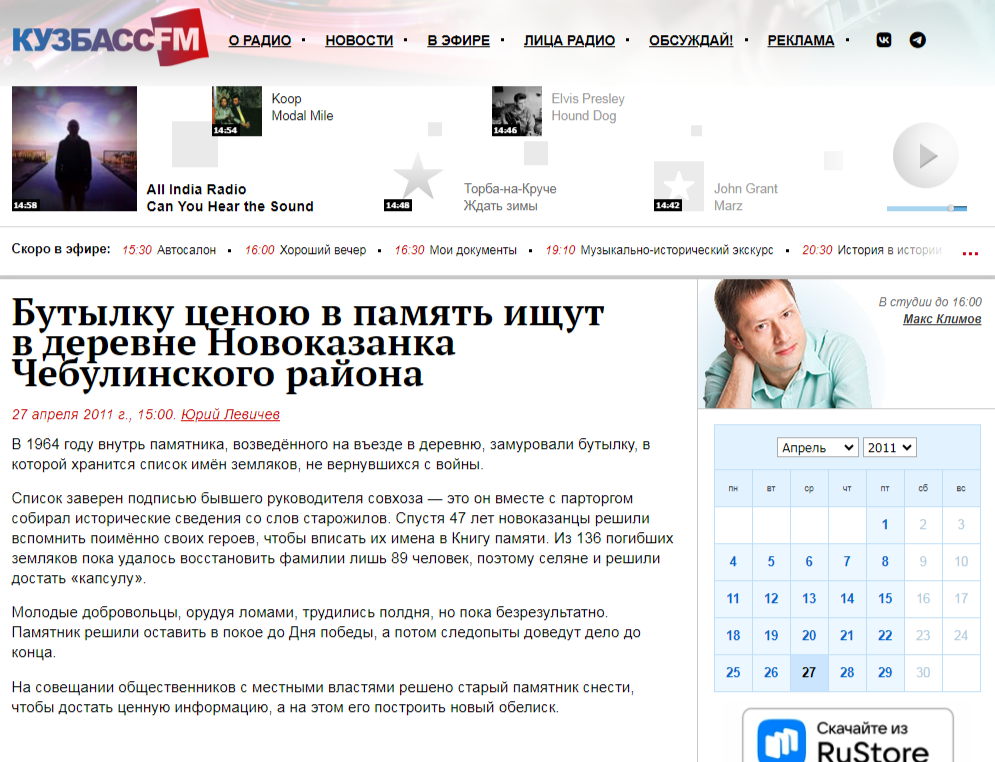Open the VK social network icon
The image size is (995, 762).
tap(884, 40)
